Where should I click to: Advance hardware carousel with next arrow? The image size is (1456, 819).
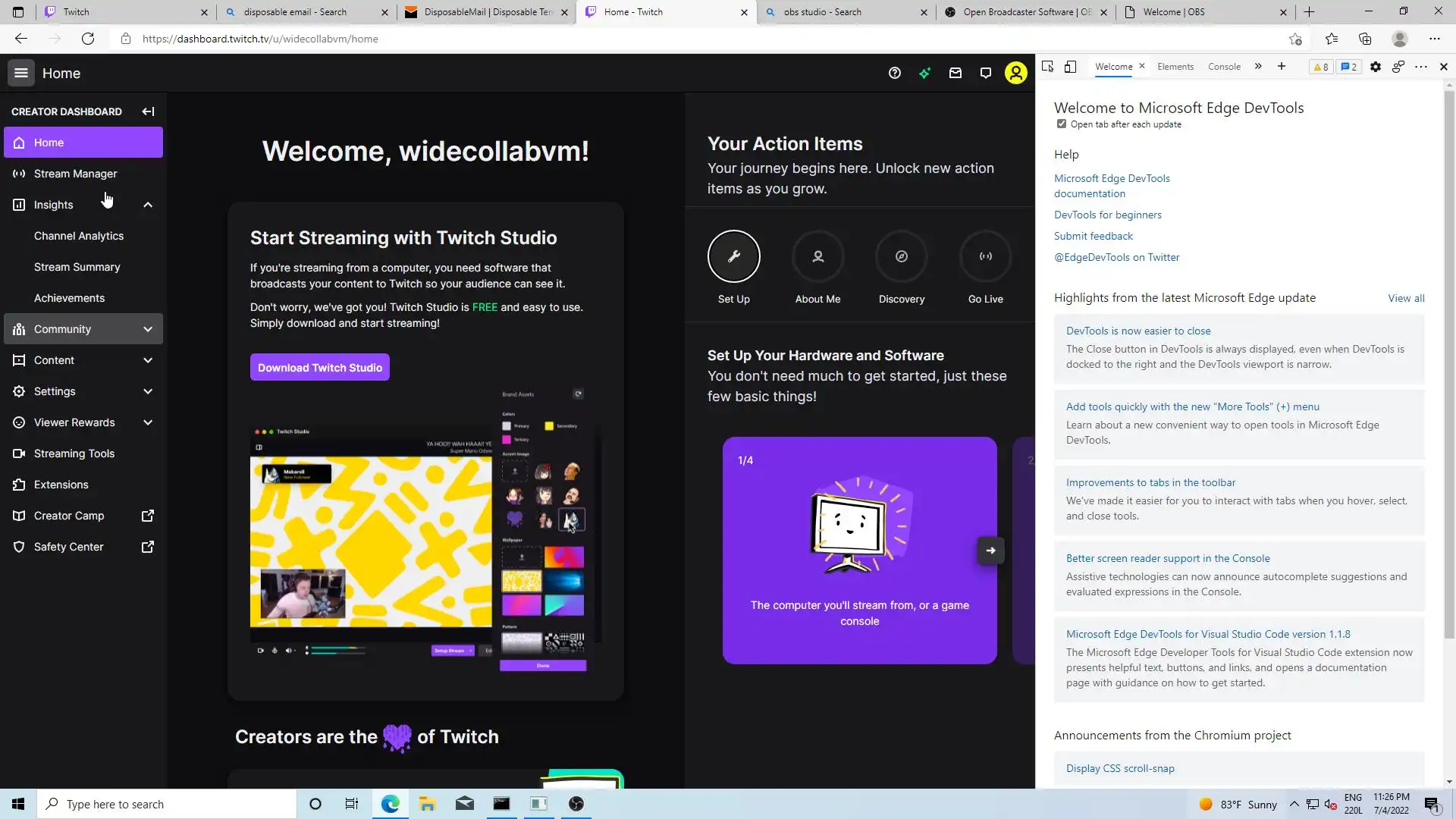990,551
